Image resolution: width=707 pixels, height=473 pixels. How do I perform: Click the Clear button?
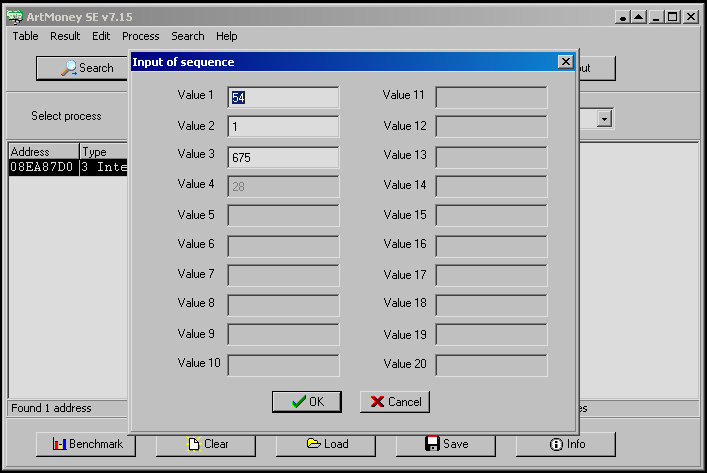click(206, 444)
